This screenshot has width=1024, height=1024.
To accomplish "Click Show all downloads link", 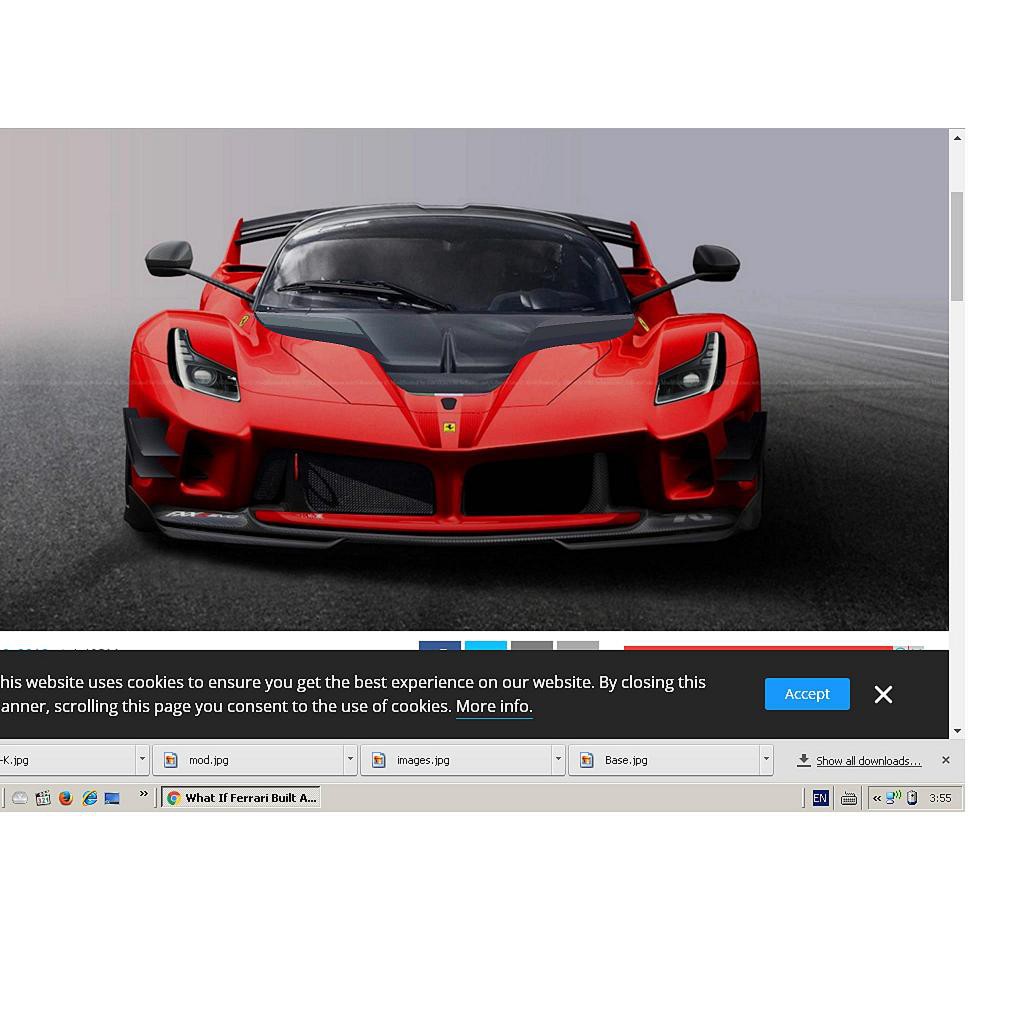I will coord(868,761).
